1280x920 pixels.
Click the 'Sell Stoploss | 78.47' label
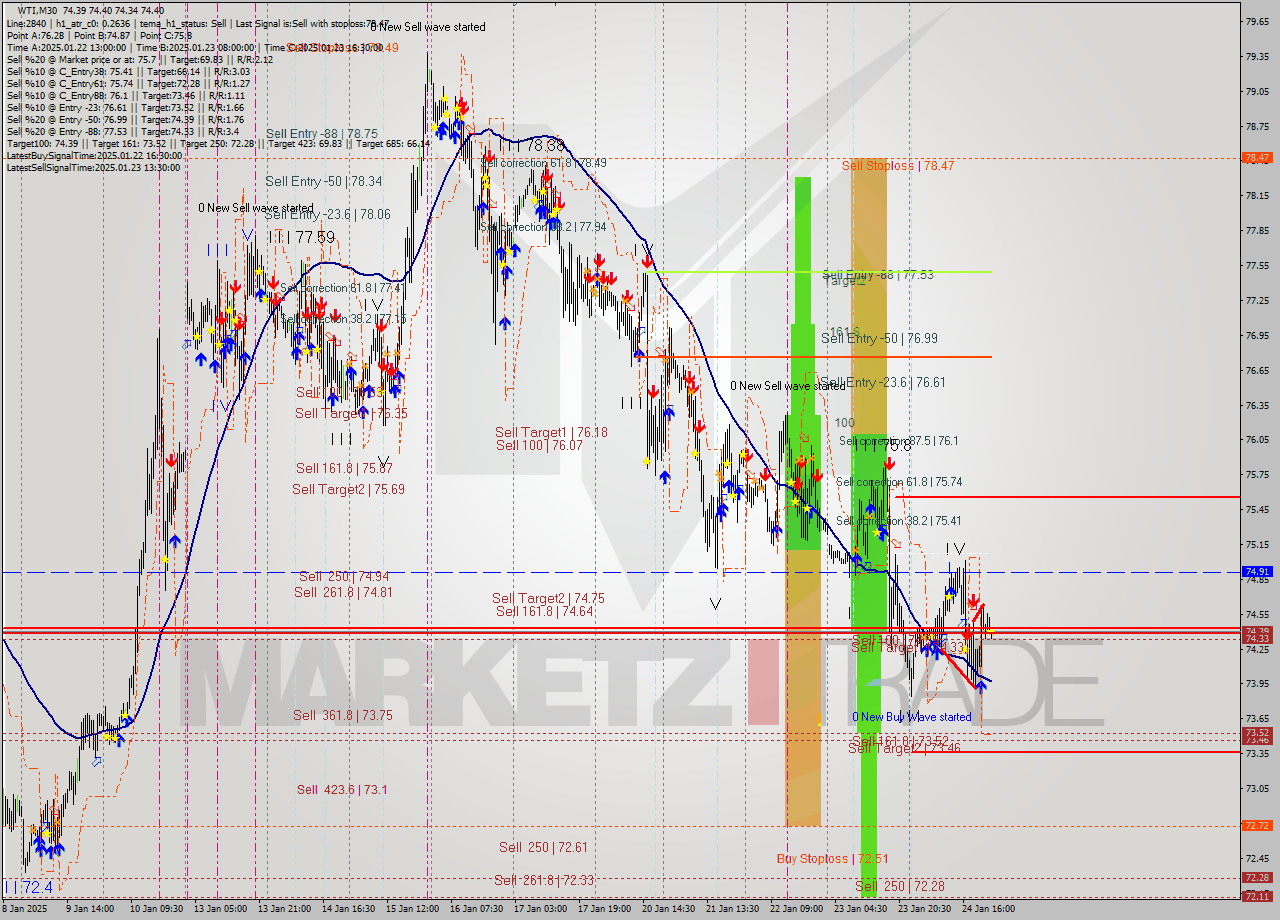click(x=897, y=165)
